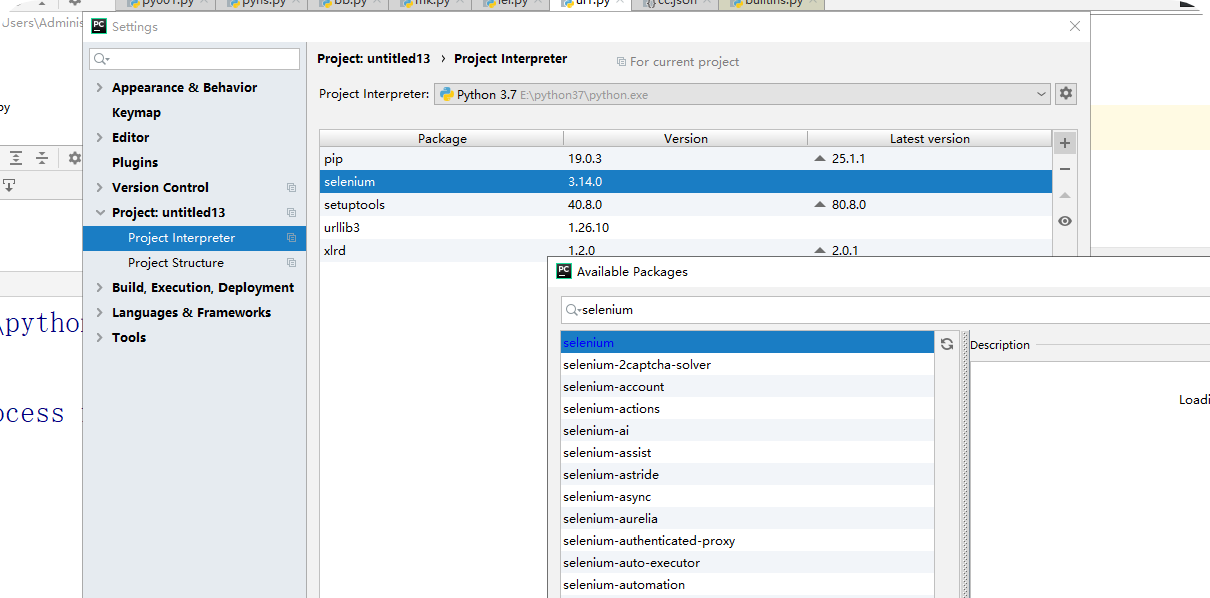Sort by the Version column header

click(686, 139)
